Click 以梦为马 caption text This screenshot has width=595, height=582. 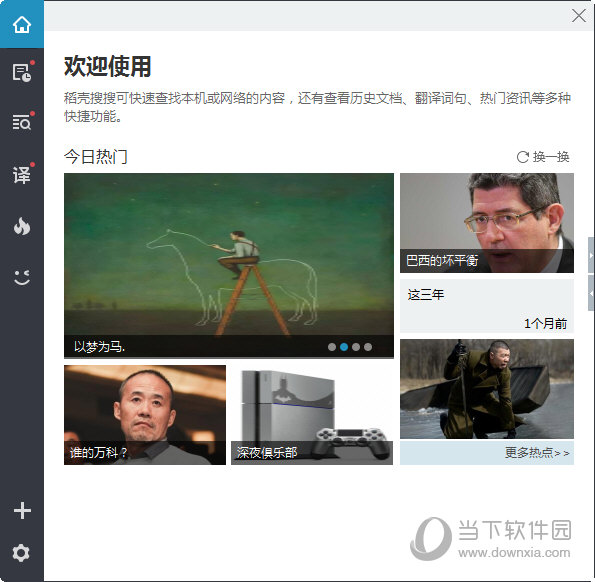point(99,347)
